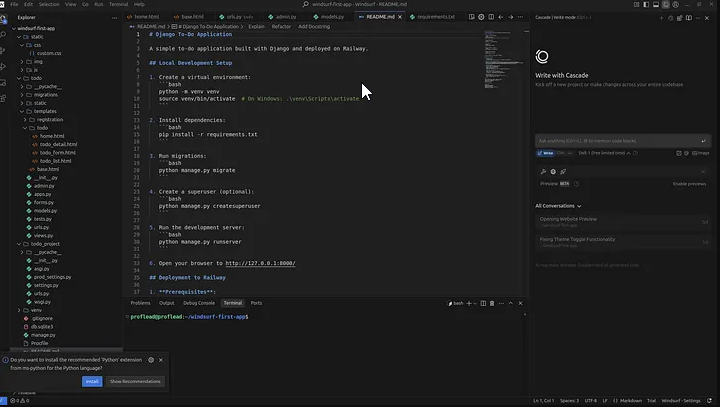
Task: Open the Search view in activity bar
Action: click(3, 34)
